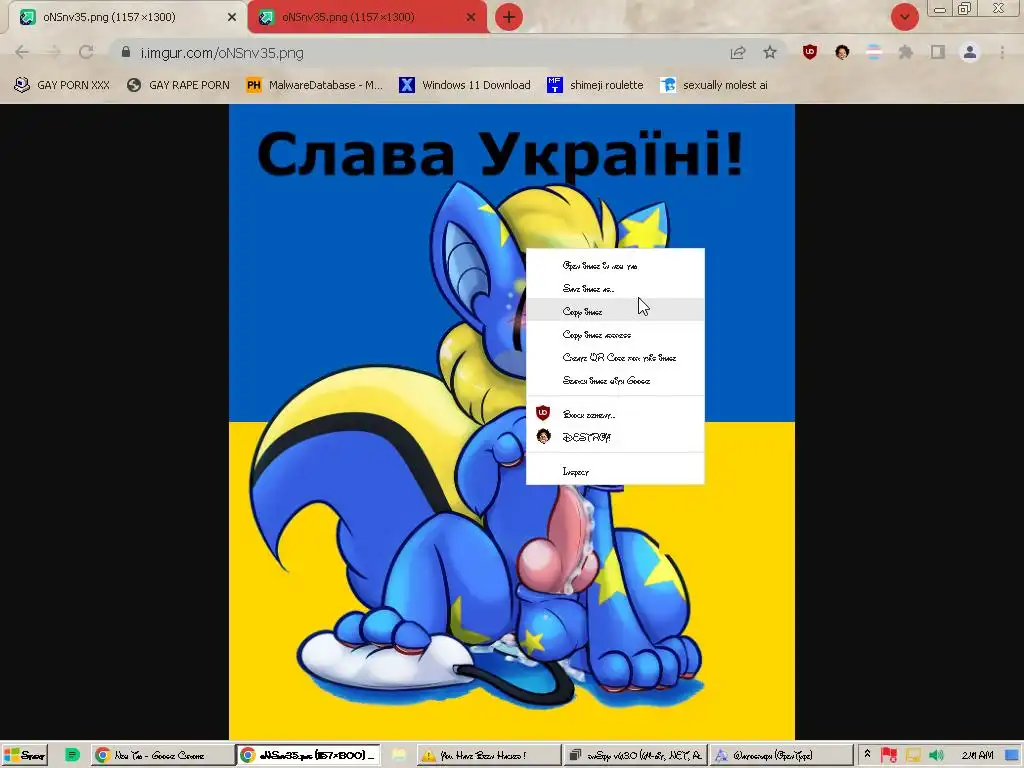Switch to the second red oNSnv35.png tab
This screenshot has width=1024, height=768.
366,18
